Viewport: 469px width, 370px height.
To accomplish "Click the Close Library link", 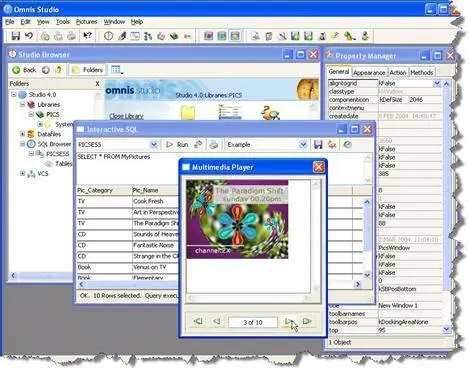I will (126, 116).
